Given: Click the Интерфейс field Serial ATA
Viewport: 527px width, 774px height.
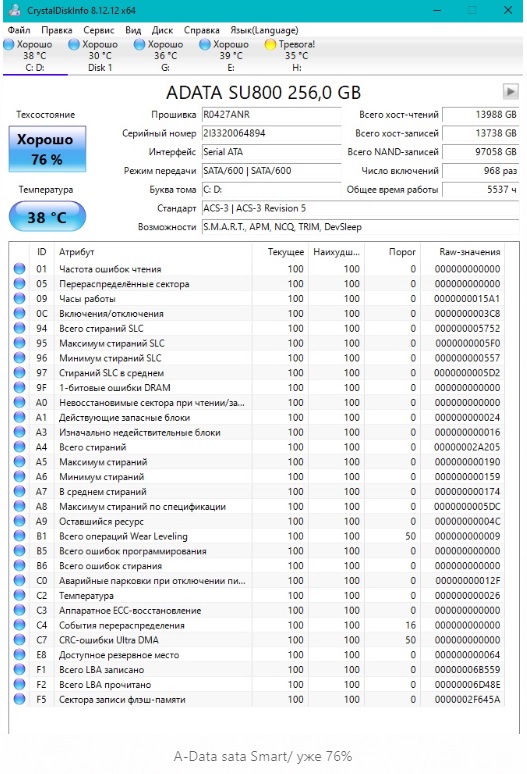Looking at the screenshot, I should [x=271, y=152].
